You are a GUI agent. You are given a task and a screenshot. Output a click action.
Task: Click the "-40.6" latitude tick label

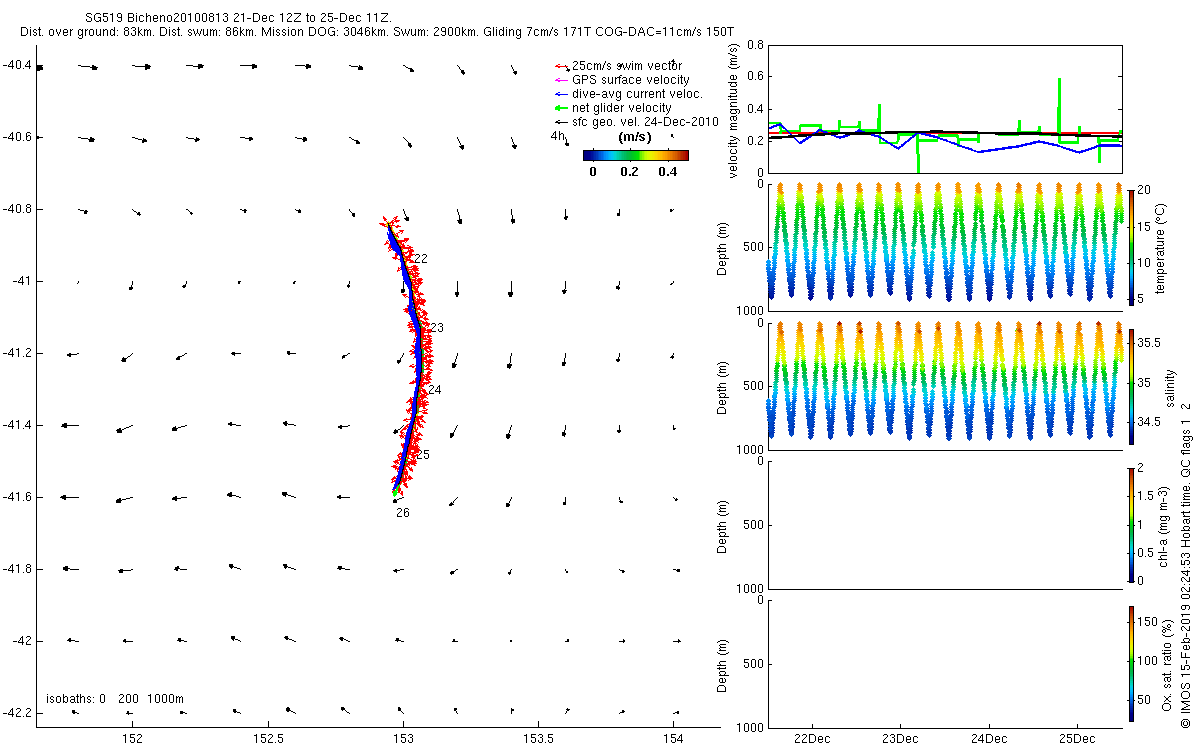[x=15, y=137]
